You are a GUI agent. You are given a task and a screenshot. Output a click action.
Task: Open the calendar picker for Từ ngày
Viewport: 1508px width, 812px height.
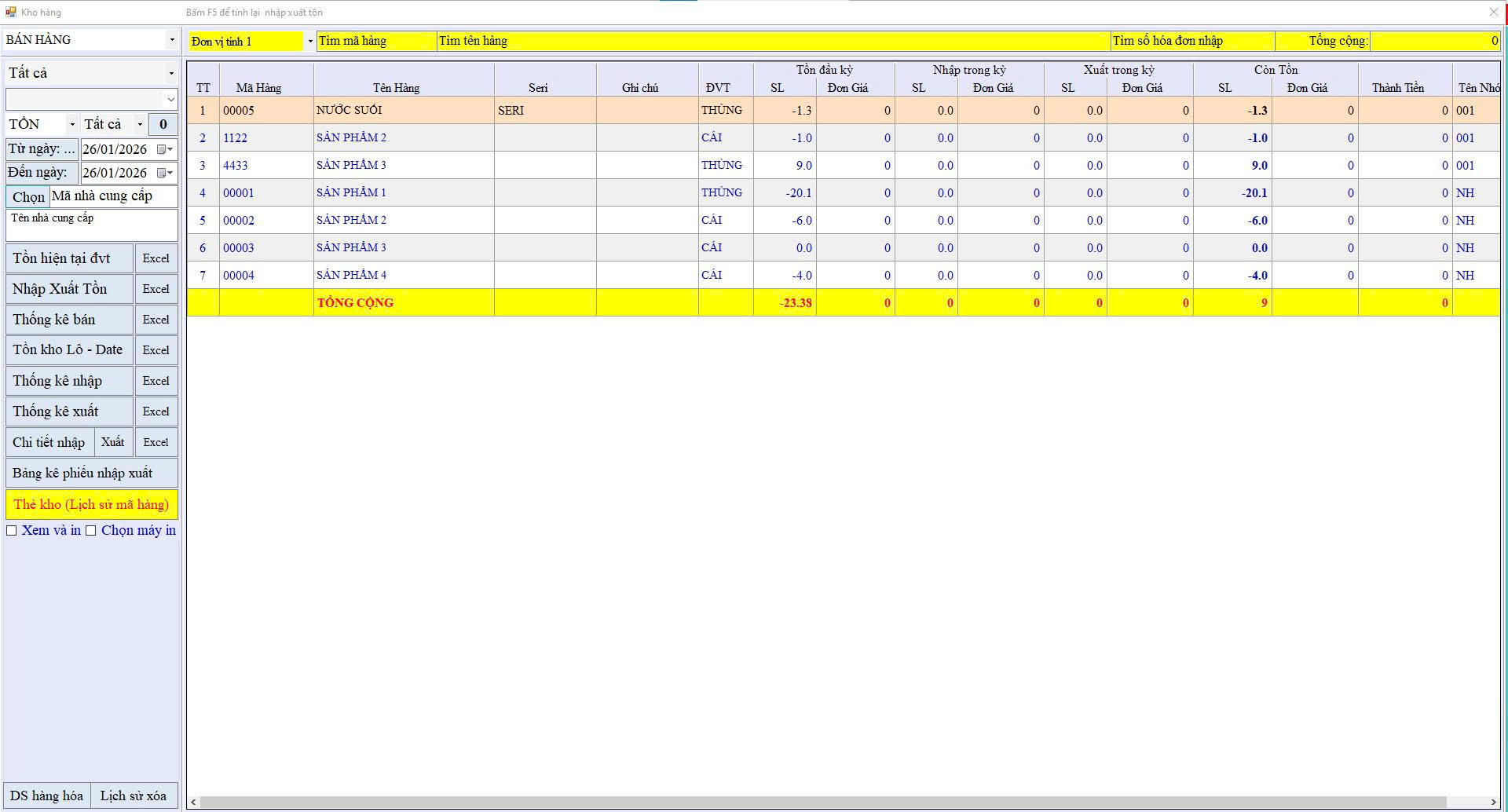(164, 149)
